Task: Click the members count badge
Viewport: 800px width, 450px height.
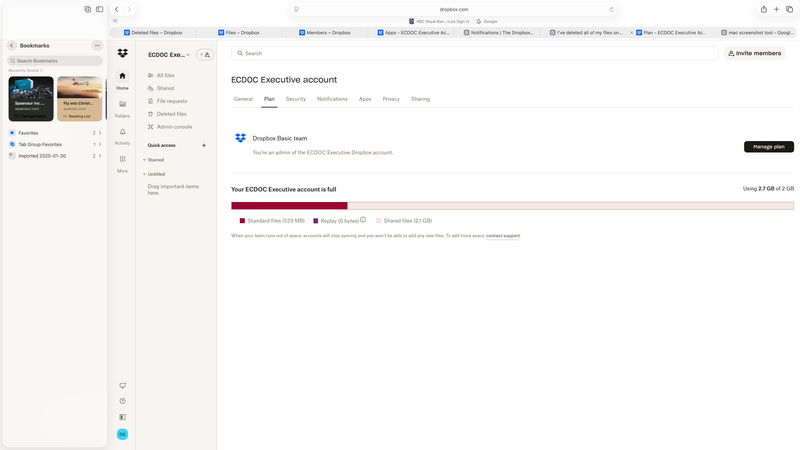Action: click(x=205, y=55)
